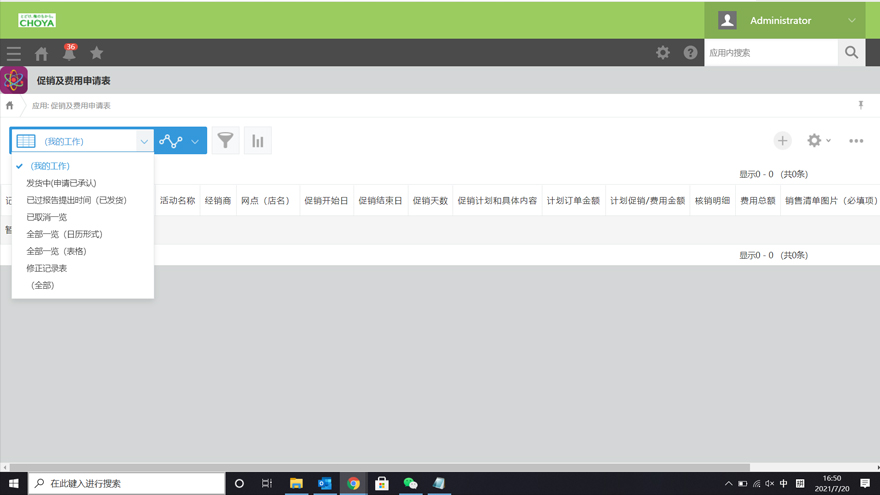Click the 费用总额 column header
The image size is (880, 495).
pyautogui.click(x=757, y=200)
